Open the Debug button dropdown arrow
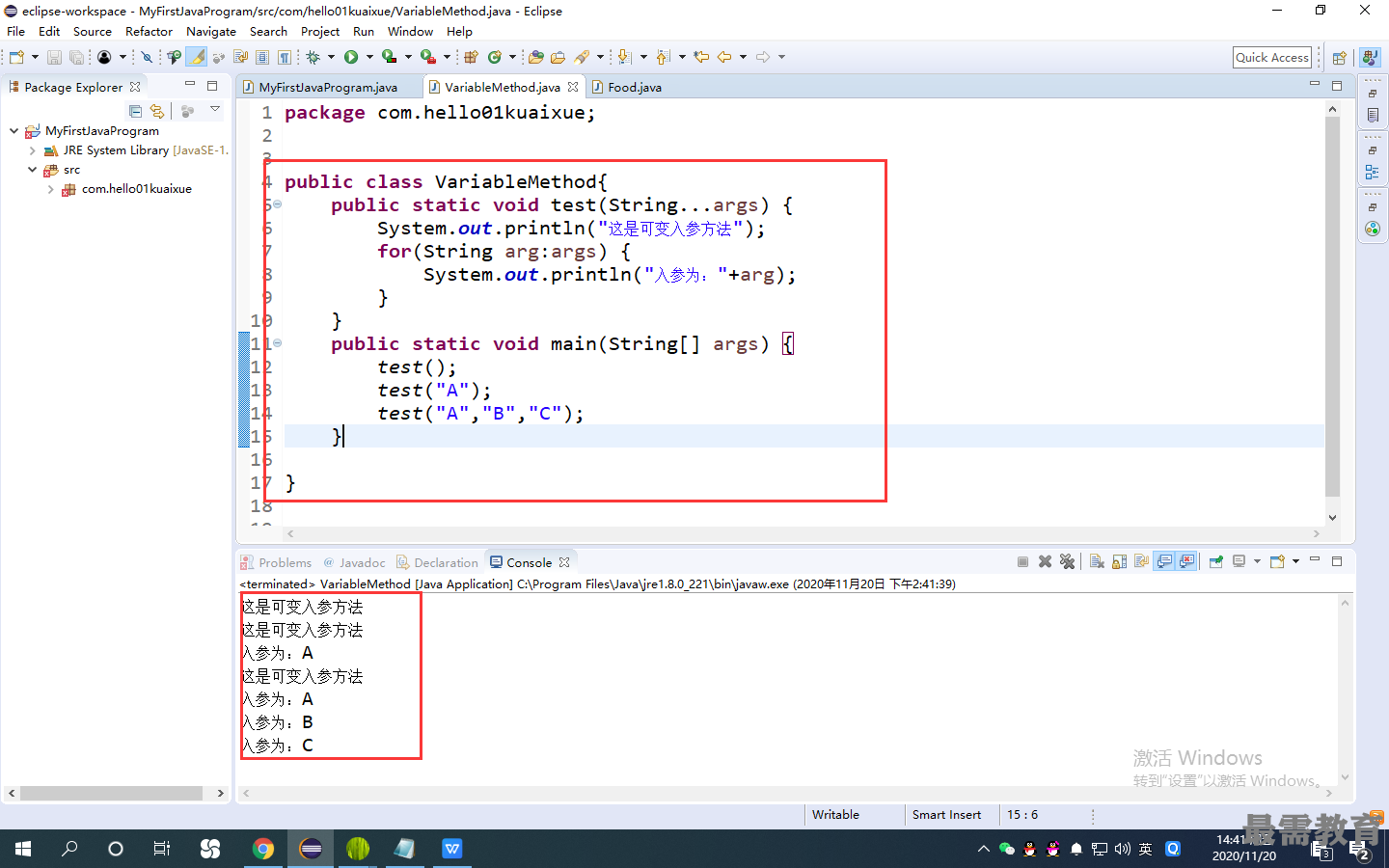1389x868 pixels. (x=331, y=57)
